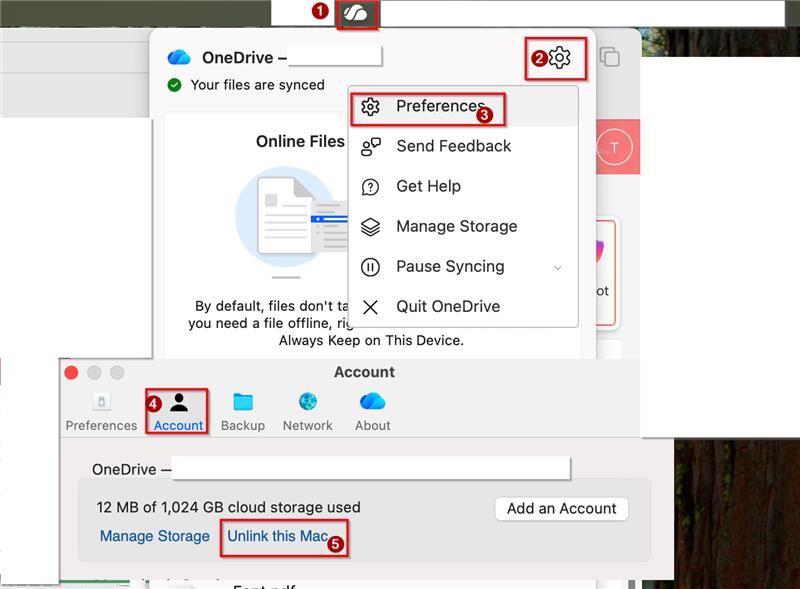Click the 'Online Files' heading
Viewport: 800px width, 589px height.
[x=301, y=141]
